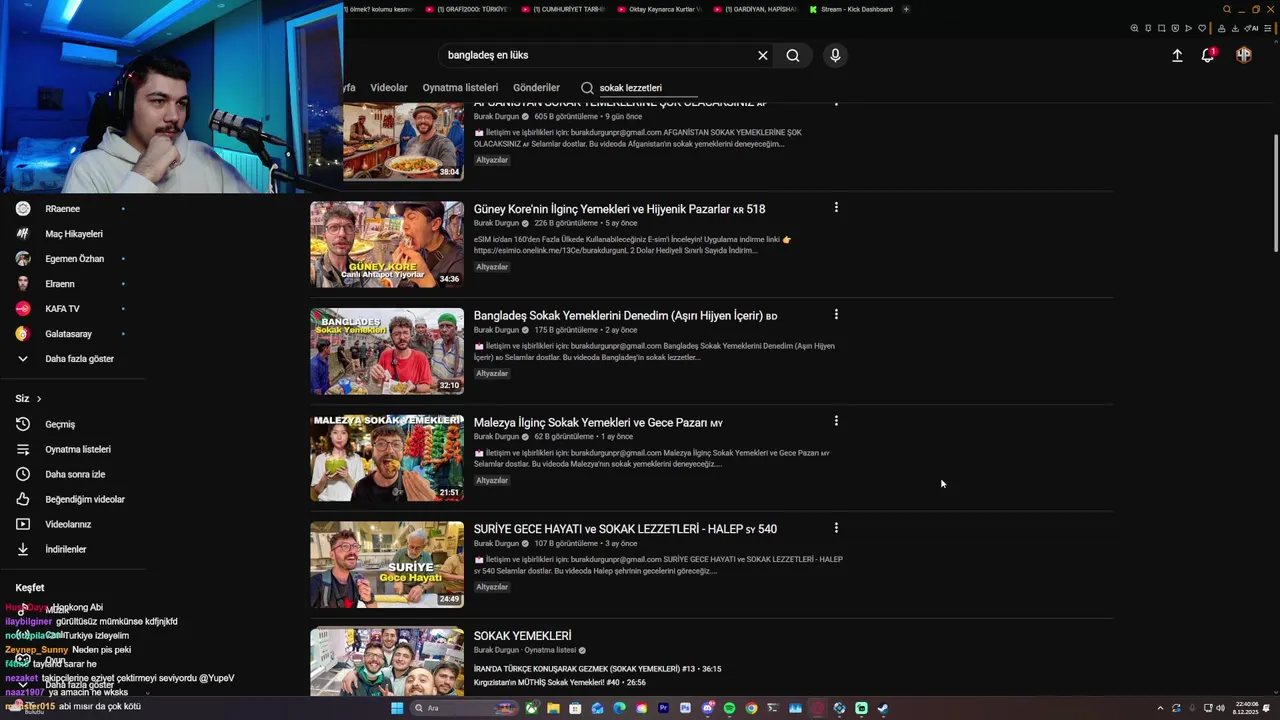Viewport: 1280px width, 720px height.
Task: Open Google Chrome from the taskbar
Action: pyautogui.click(x=751, y=708)
